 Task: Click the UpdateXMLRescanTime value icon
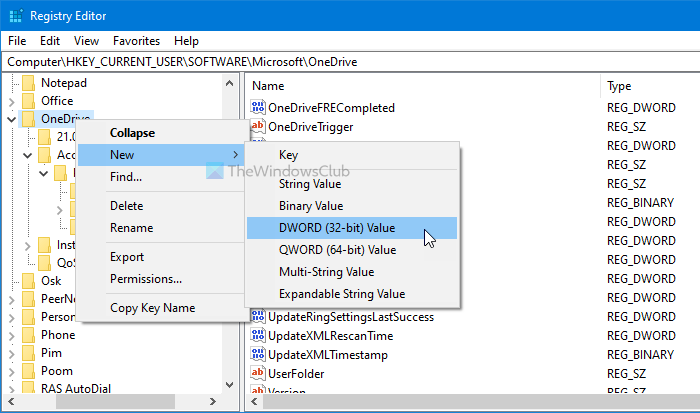click(x=258, y=336)
